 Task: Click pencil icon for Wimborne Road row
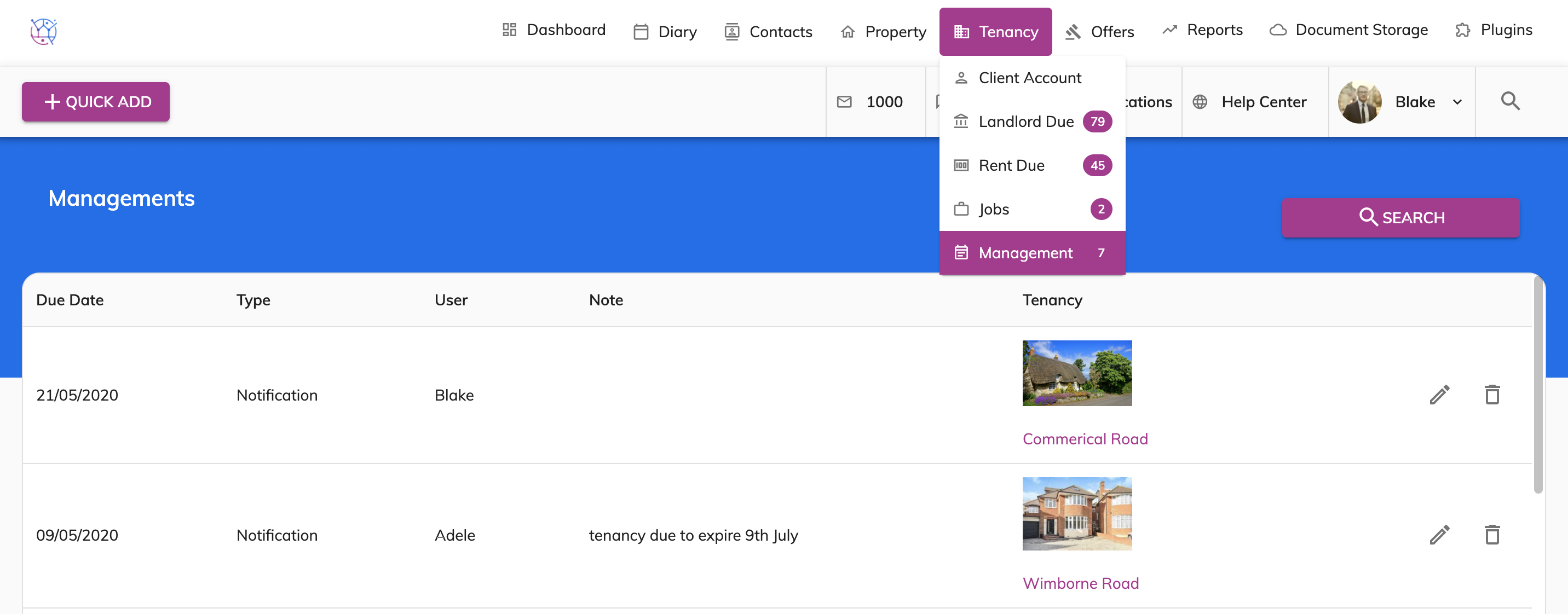(1439, 535)
